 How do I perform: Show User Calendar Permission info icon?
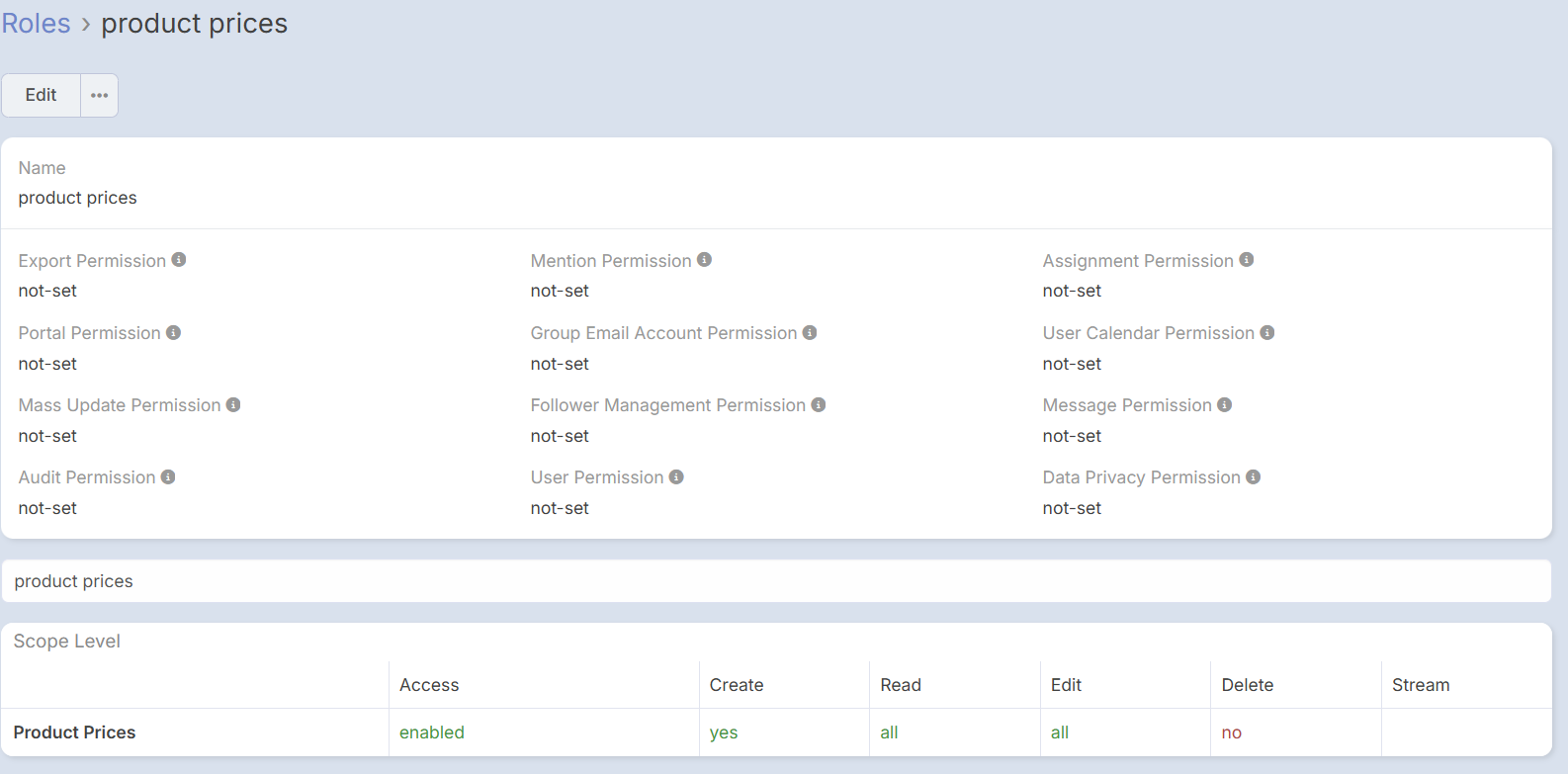(x=1267, y=333)
